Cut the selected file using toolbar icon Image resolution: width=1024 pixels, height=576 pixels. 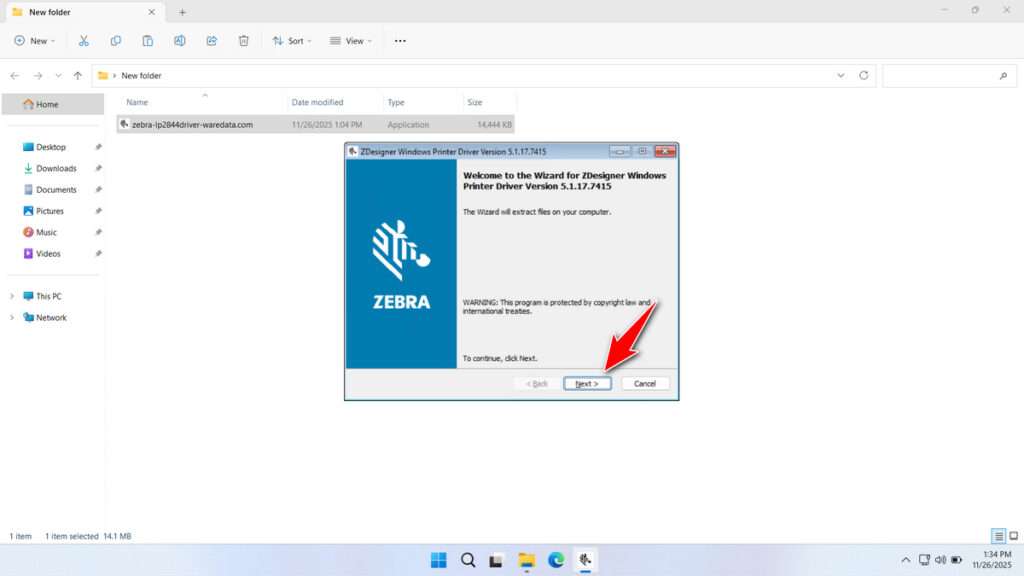84,40
